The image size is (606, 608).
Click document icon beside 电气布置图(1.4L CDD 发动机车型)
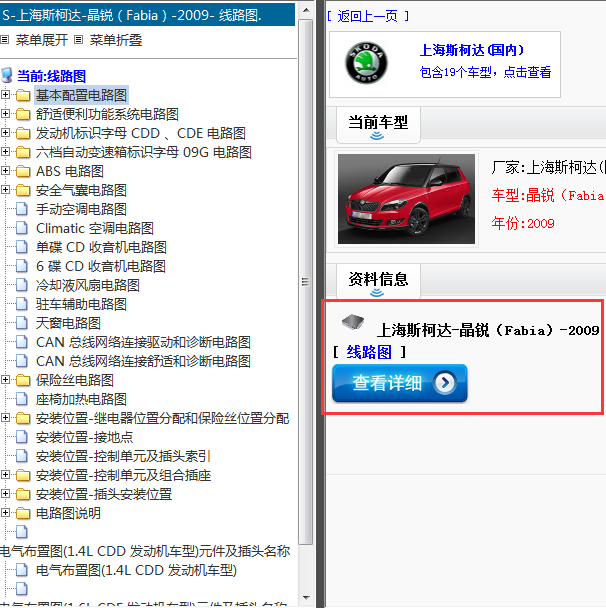pyautogui.click(x=22, y=570)
